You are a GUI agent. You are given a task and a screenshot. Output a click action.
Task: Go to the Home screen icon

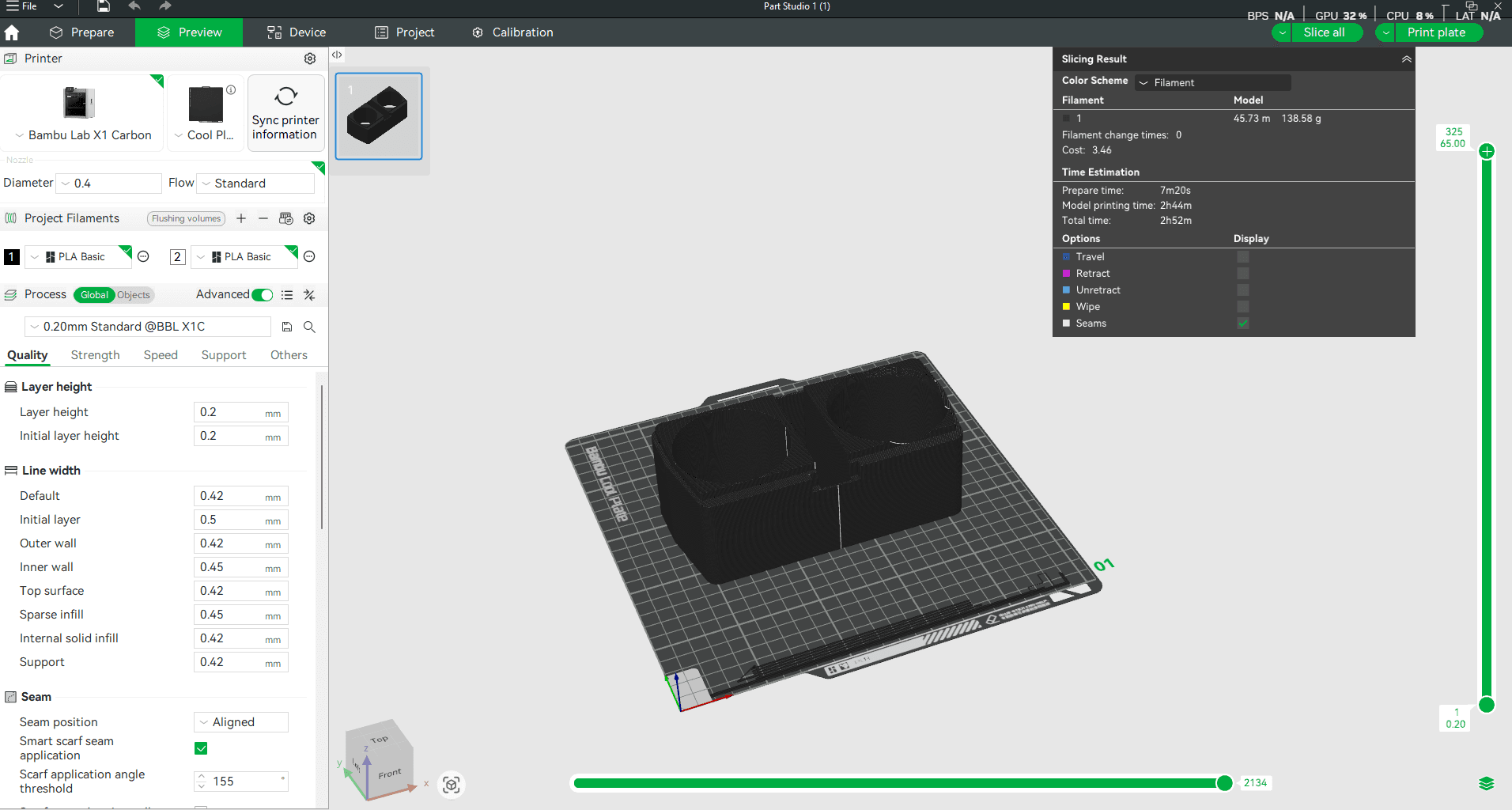tap(12, 32)
